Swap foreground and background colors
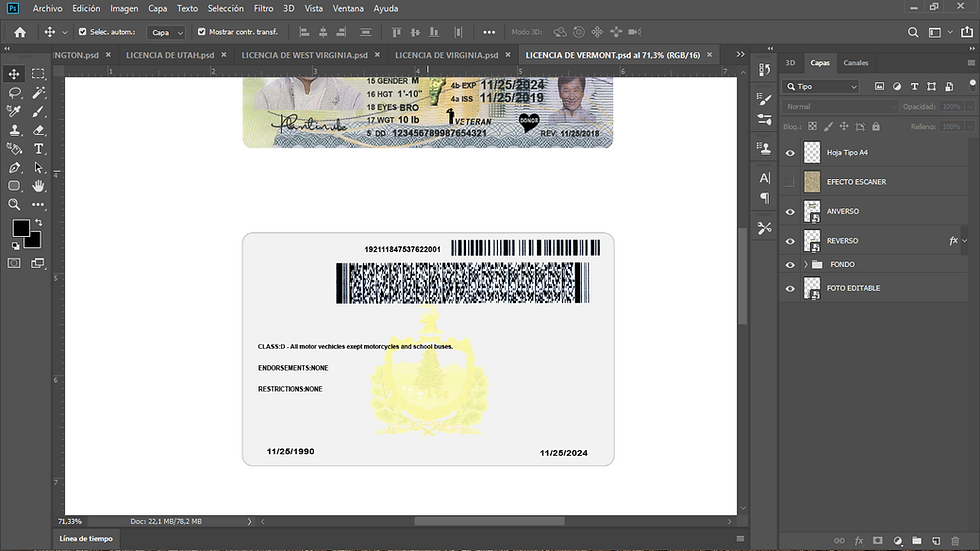Image resolution: width=980 pixels, height=551 pixels. (39, 222)
